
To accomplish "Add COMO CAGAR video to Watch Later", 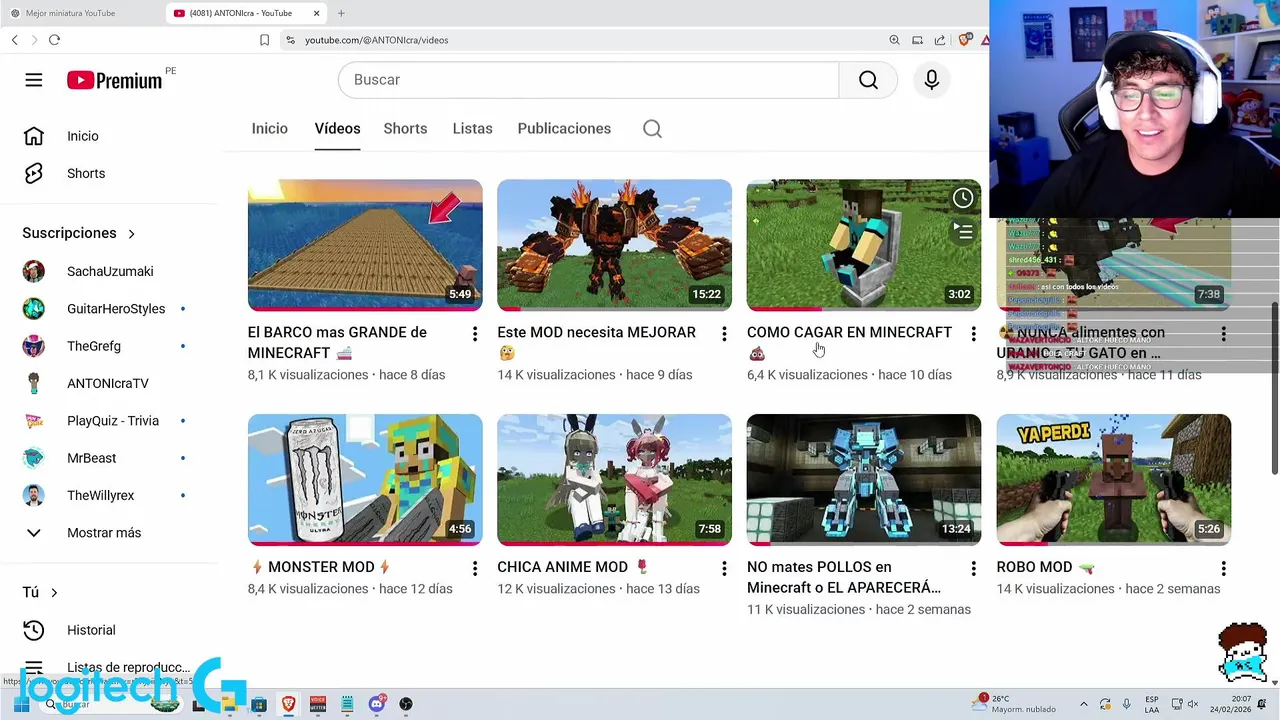I will click(x=962, y=198).
